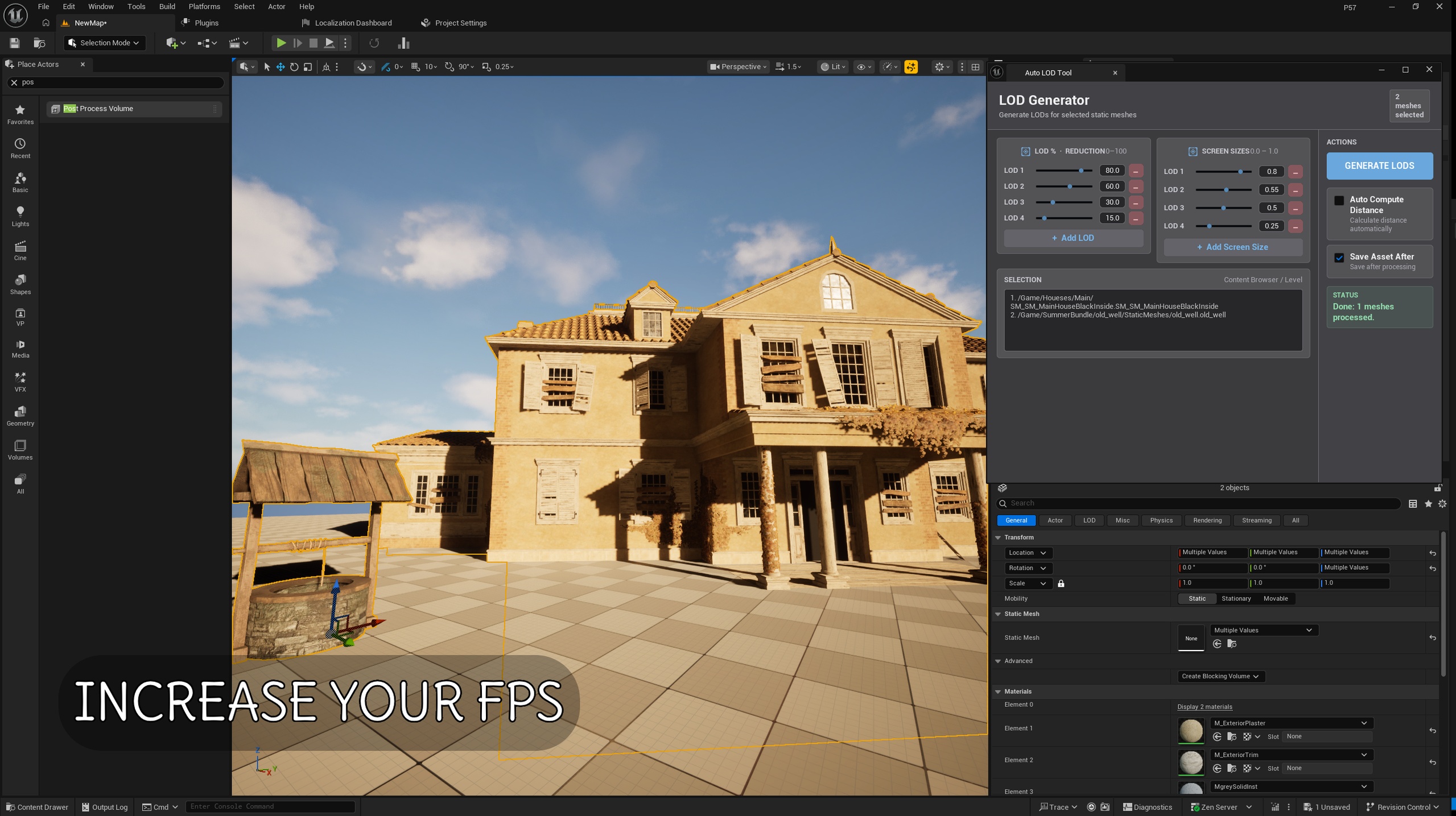Open Create Blocking Volume dropdown
This screenshot has height=816, width=1456.
pos(1220,676)
